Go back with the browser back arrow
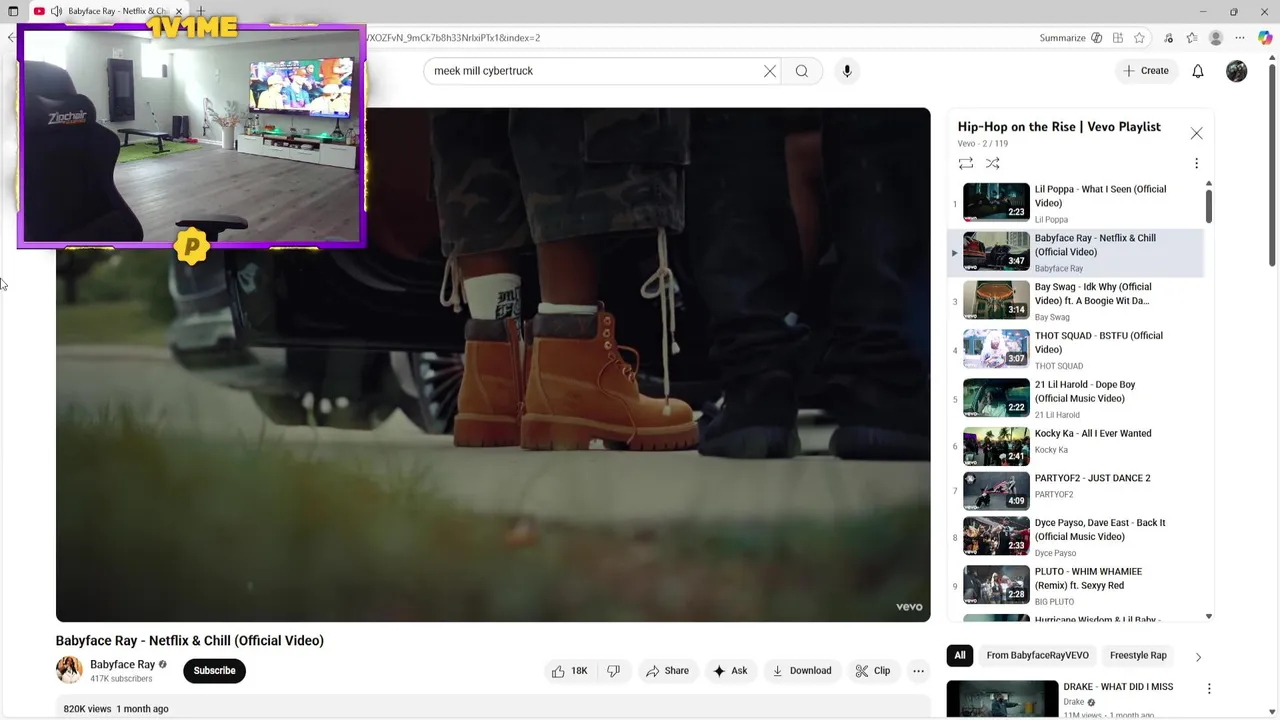Screen dimensions: 1280x720 click(11, 38)
